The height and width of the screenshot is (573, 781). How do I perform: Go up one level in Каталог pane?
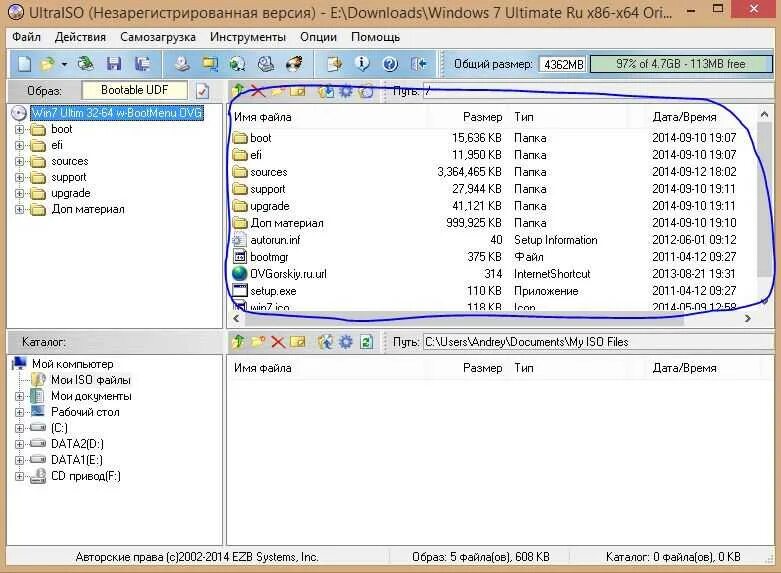pyautogui.click(x=238, y=342)
